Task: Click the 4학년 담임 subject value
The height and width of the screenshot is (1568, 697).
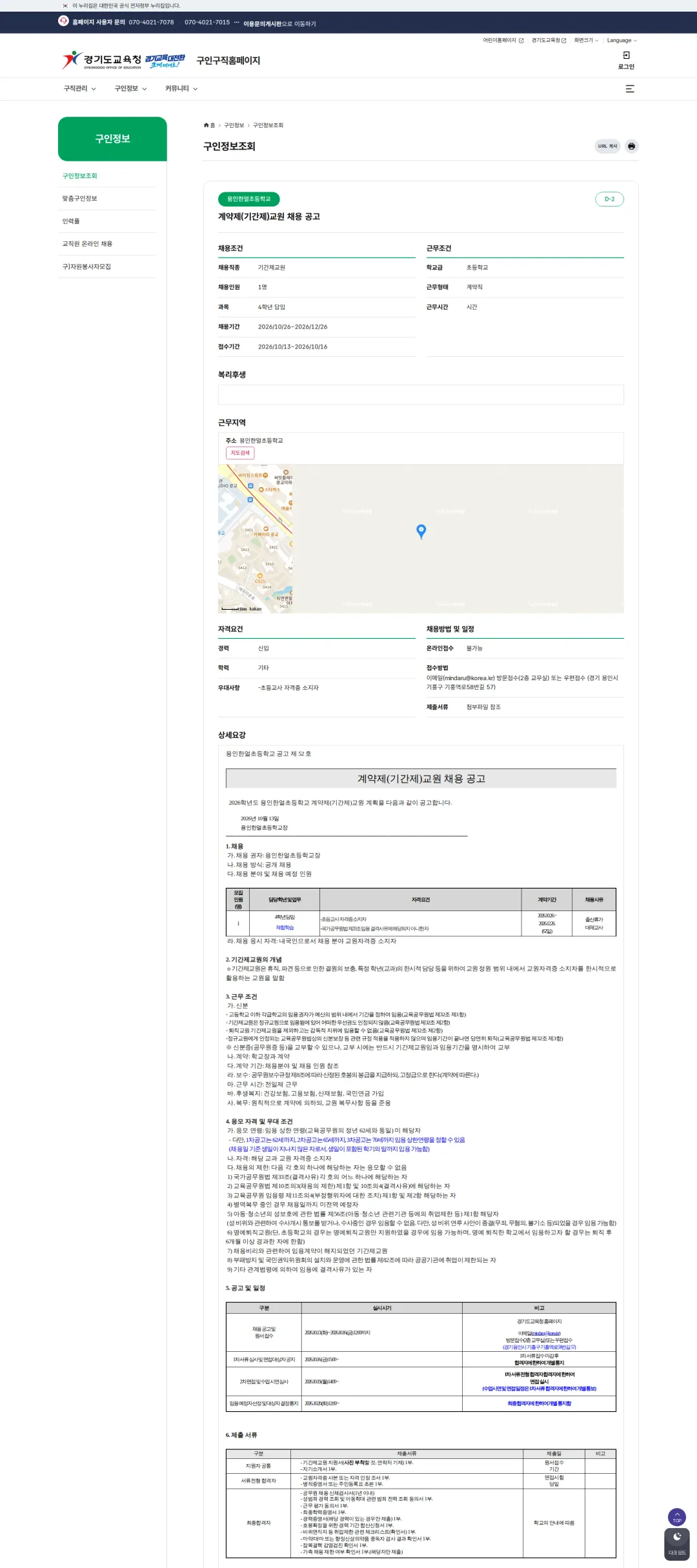Action: (x=272, y=307)
